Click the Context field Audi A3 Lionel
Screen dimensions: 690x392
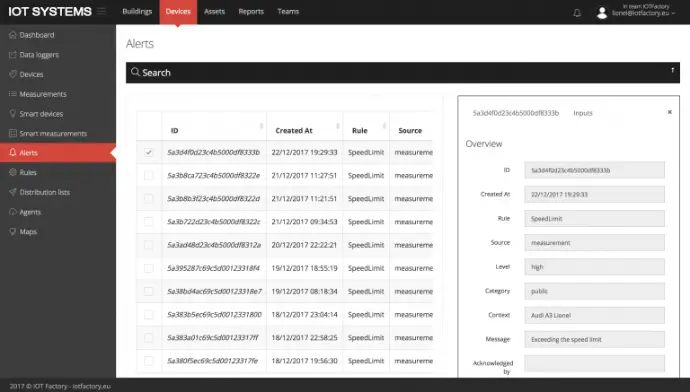(594, 315)
